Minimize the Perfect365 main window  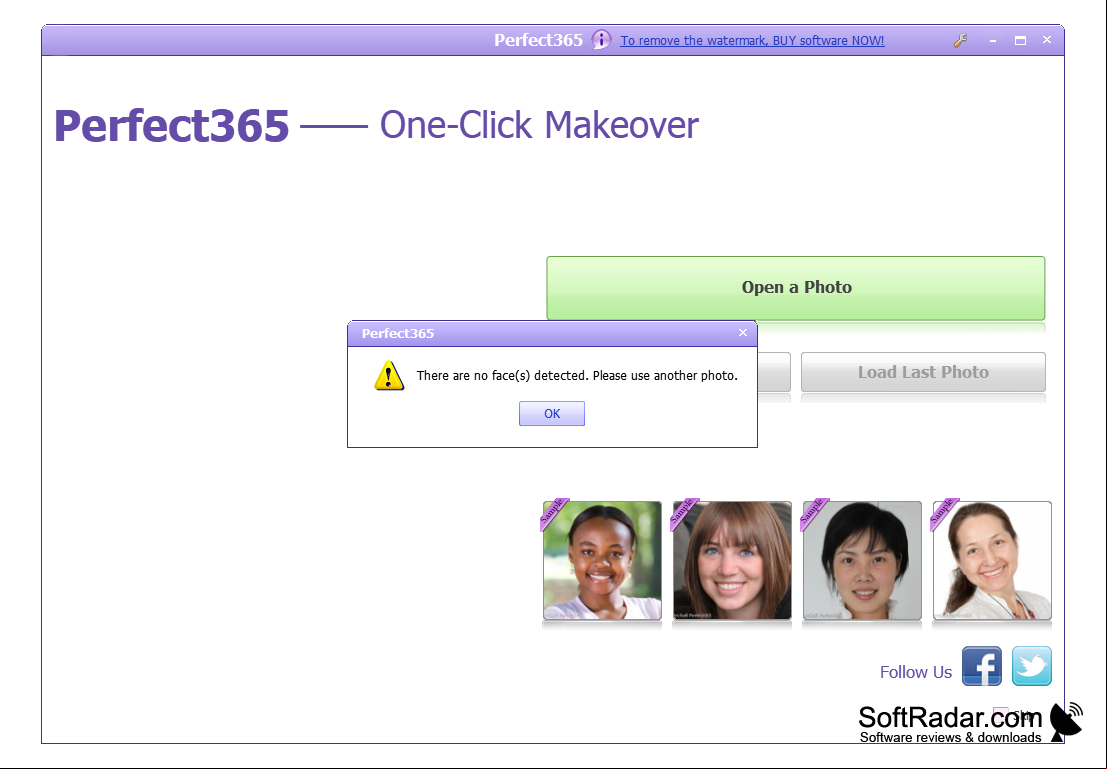[993, 40]
